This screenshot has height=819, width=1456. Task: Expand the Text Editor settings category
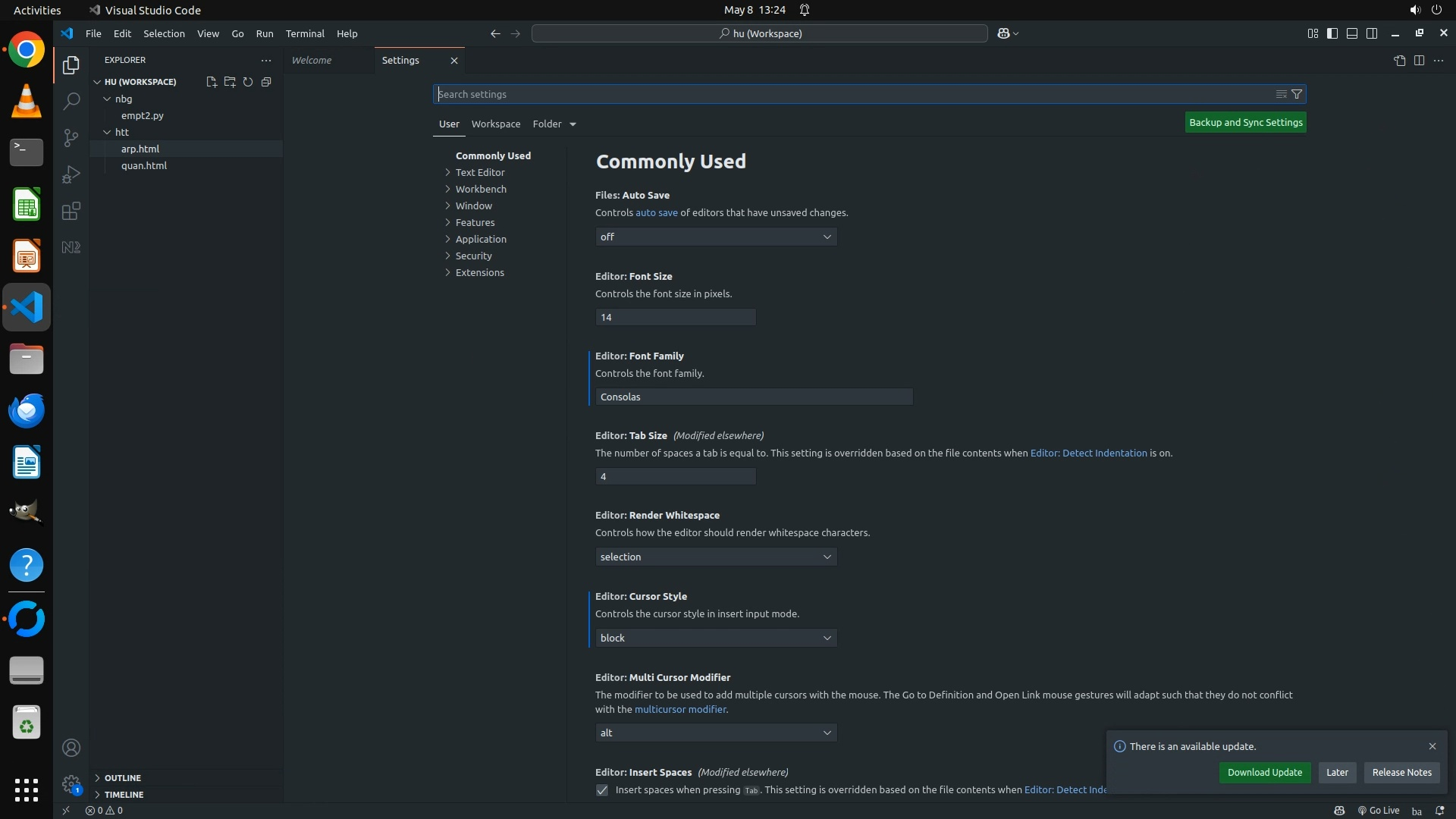click(479, 173)
